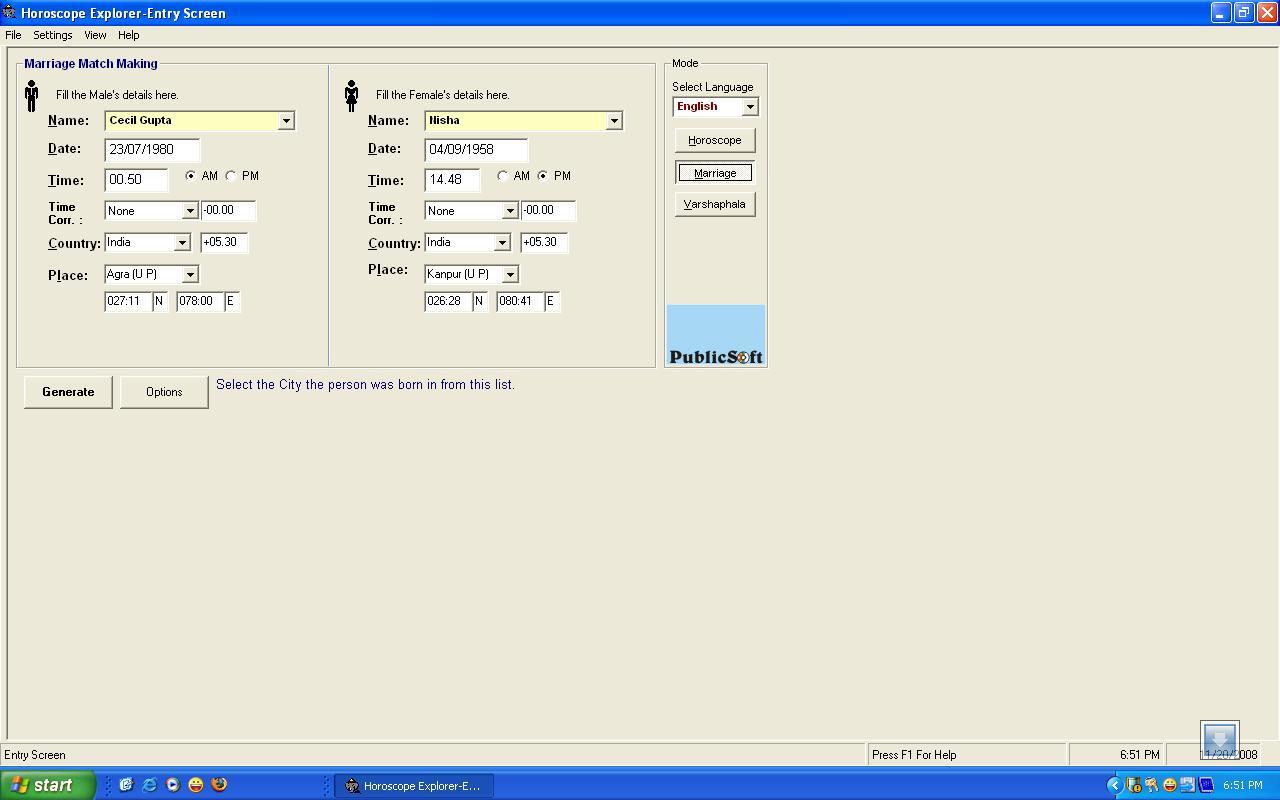Expand the female Name dropdown showing Nisha

click(x=614, y=121)
